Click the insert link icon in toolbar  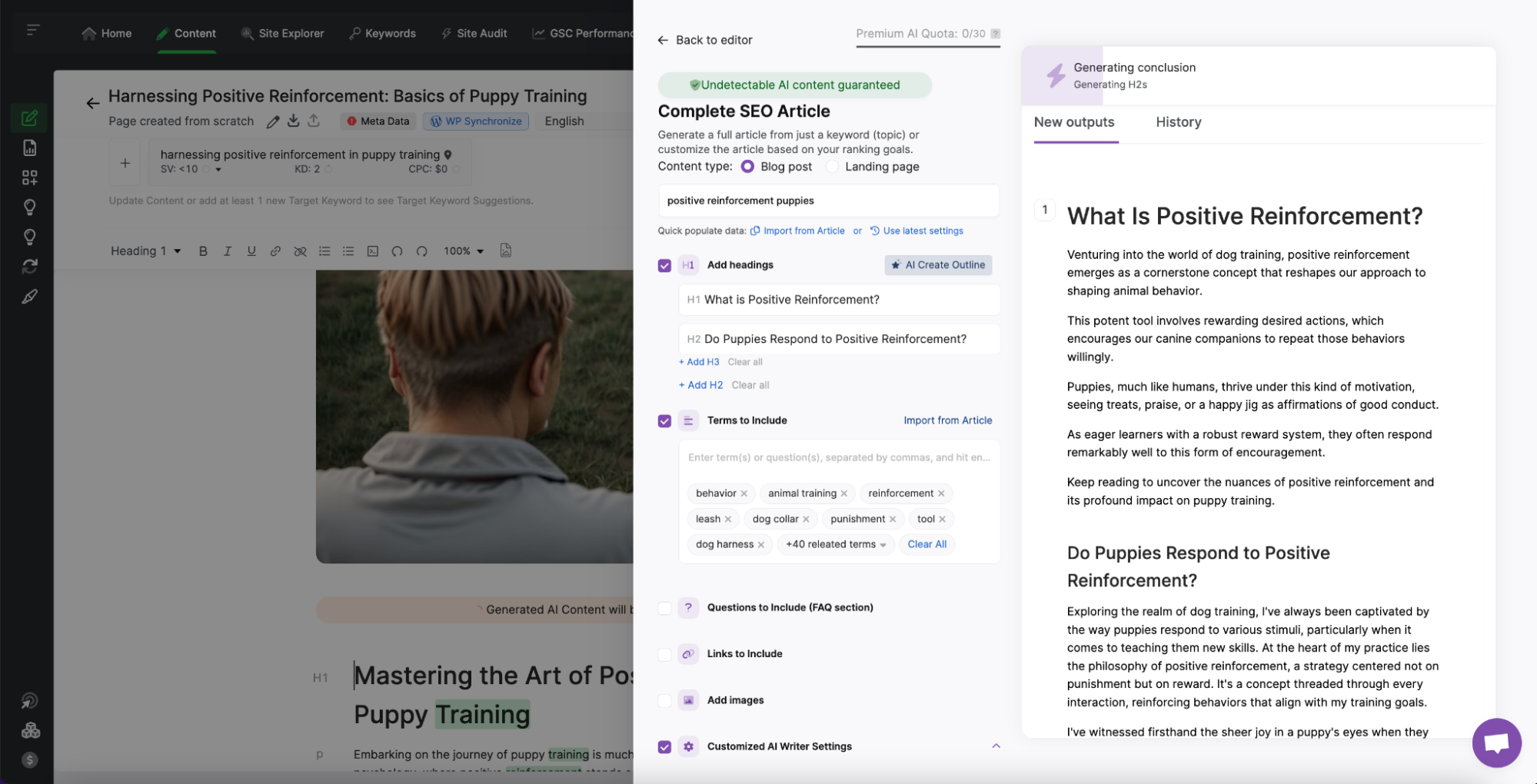click(x=275, y=251)
